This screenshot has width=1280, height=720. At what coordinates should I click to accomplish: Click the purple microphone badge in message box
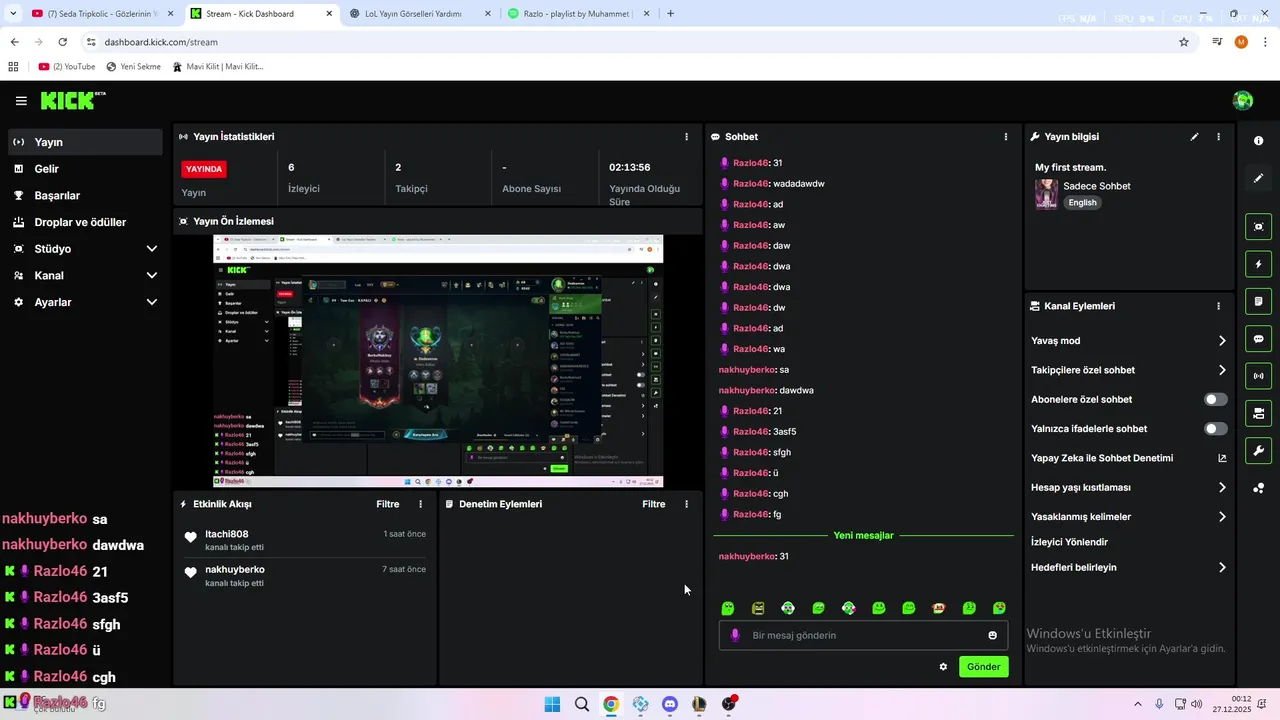click(735, 635)
